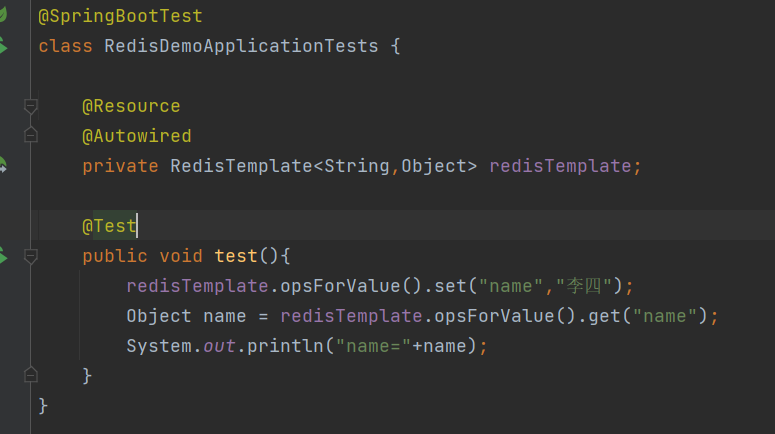Click the set method call
Viewport: 775px width, 434px height.
pyautogui.click(x=452, y=286)
